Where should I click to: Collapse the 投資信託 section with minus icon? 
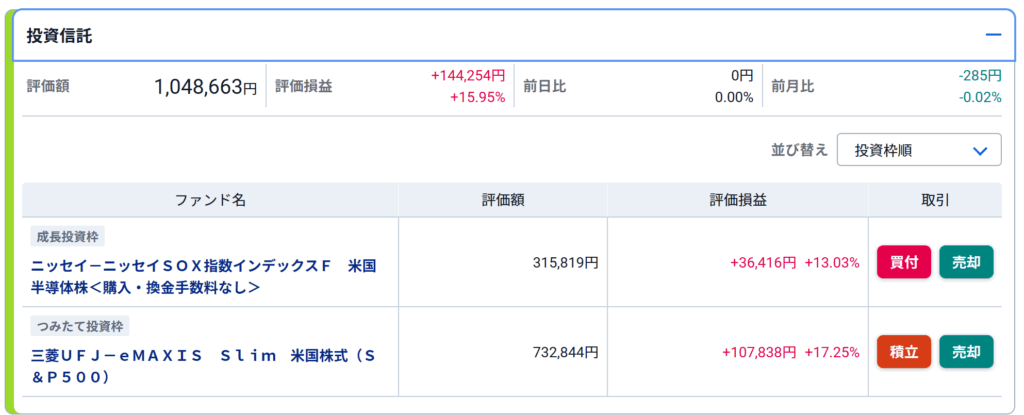(993, 35)
